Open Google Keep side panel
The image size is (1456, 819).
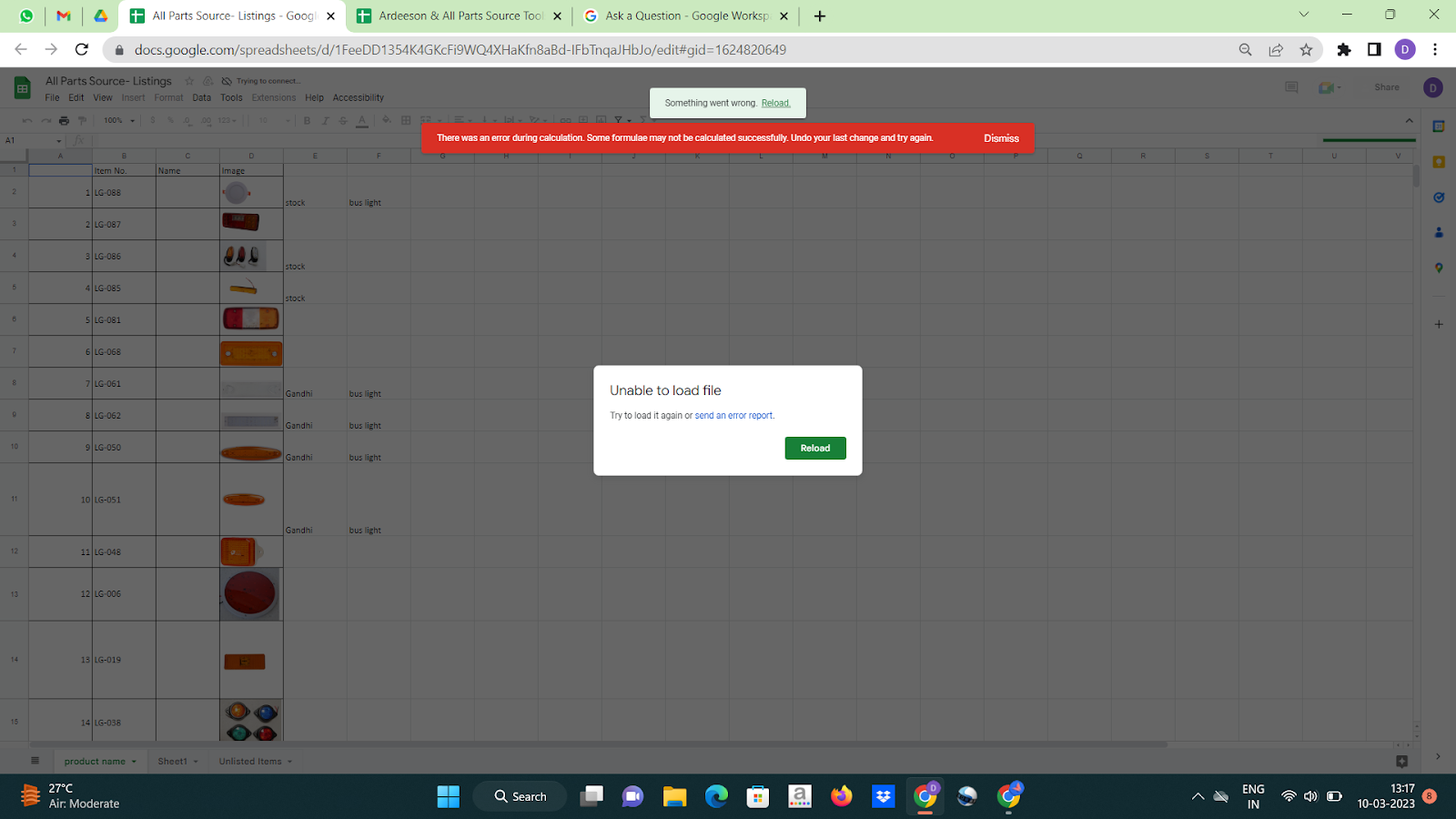click(1439, 161)
